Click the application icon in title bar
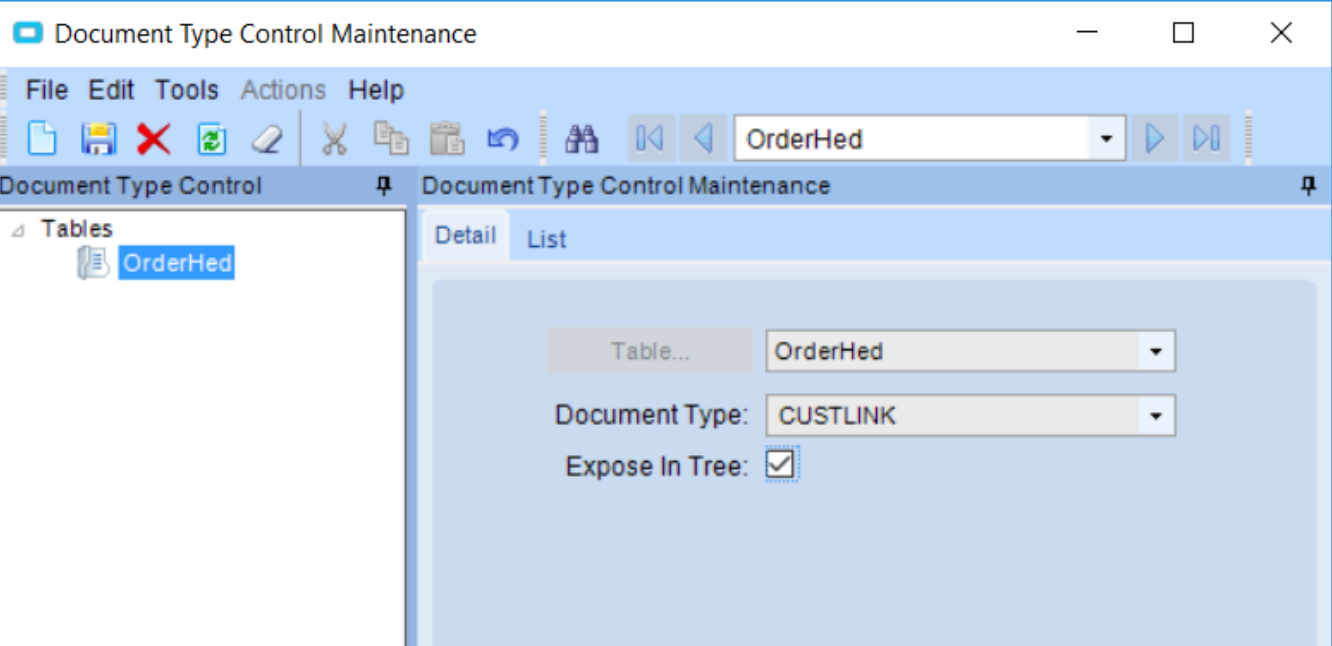This screenshot has width=1332, height=646. point(27,33)
